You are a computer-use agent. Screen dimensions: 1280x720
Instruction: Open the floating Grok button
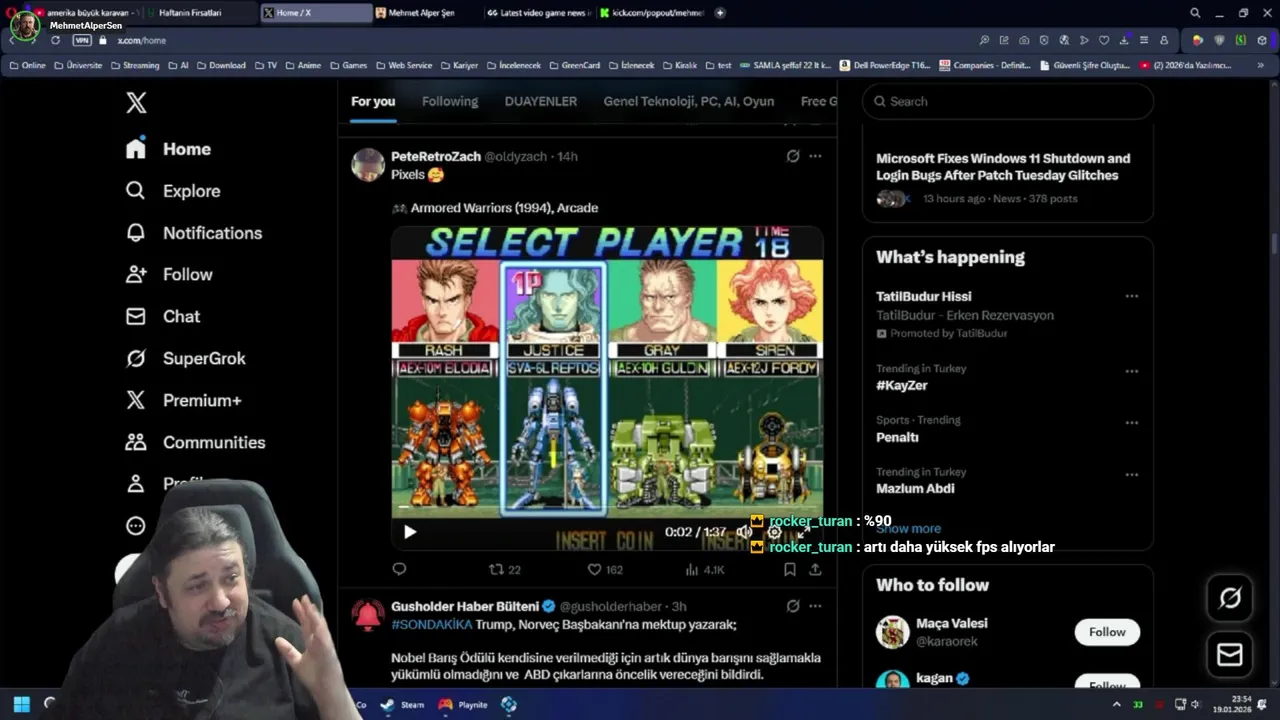(x=1230, y=598)
